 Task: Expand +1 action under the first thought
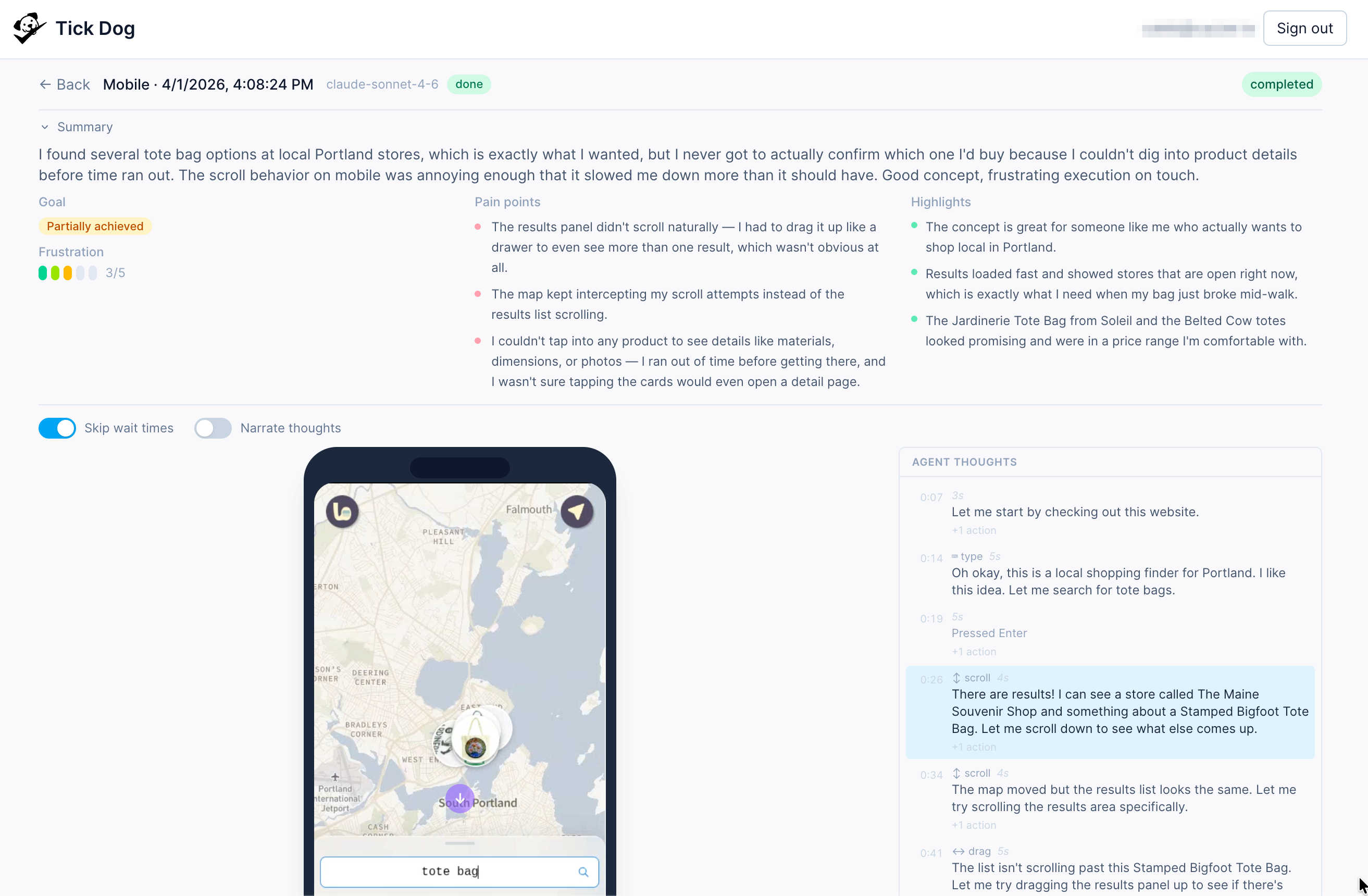973,530
